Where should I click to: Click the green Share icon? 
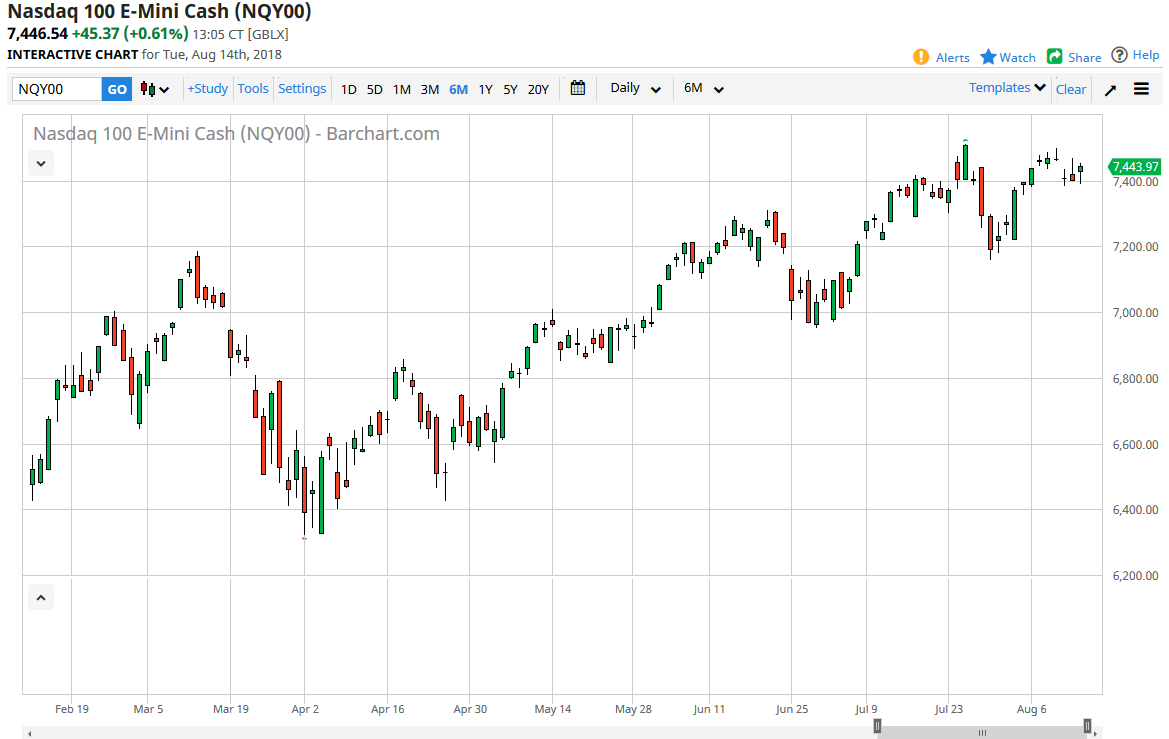point(1054,57)
